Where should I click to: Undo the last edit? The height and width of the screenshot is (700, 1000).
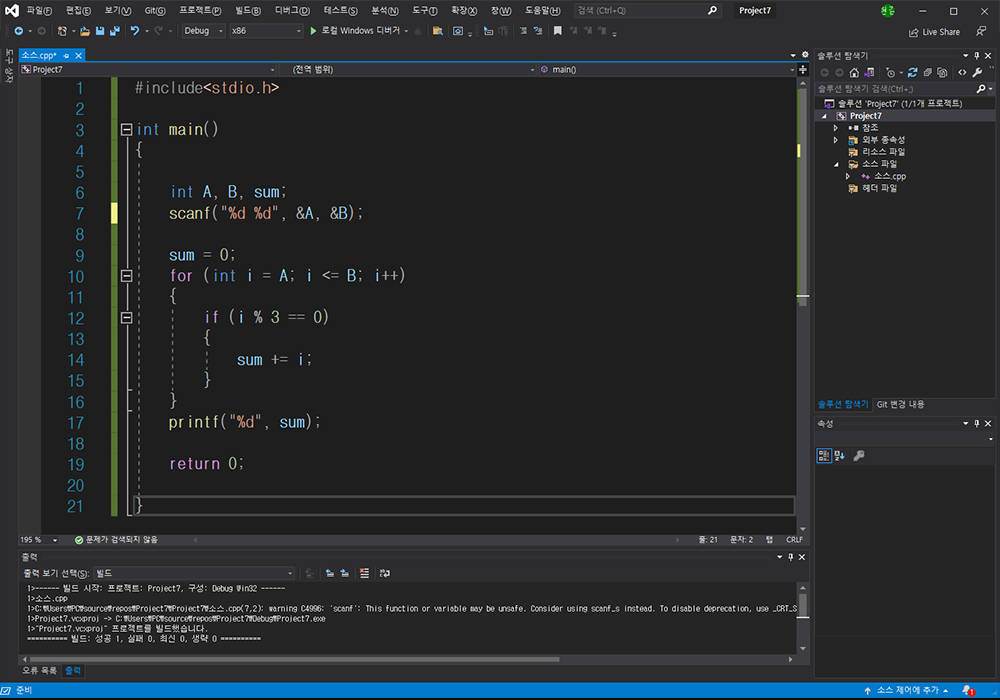coord(135,31)
